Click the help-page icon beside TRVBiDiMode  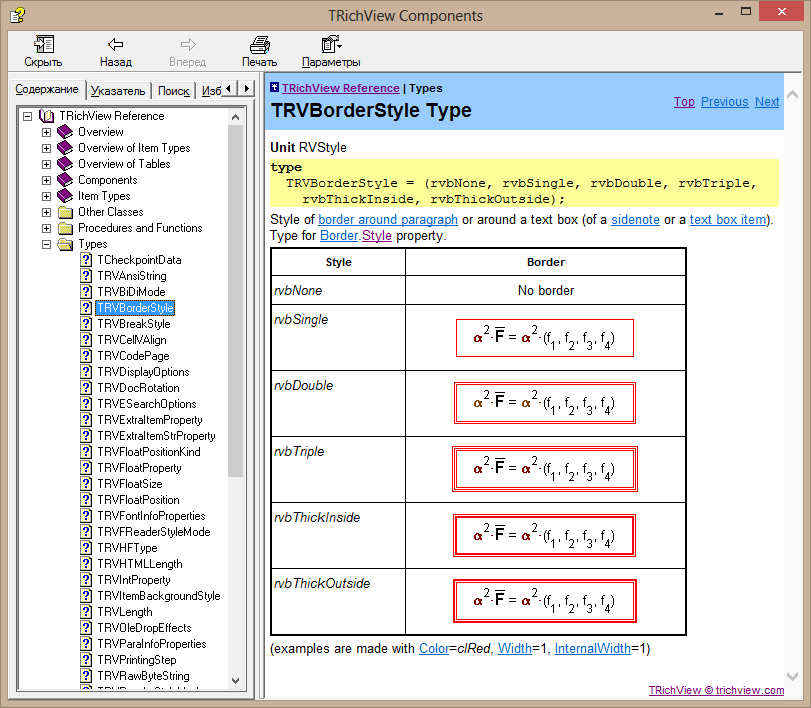(x=86, y=292)
